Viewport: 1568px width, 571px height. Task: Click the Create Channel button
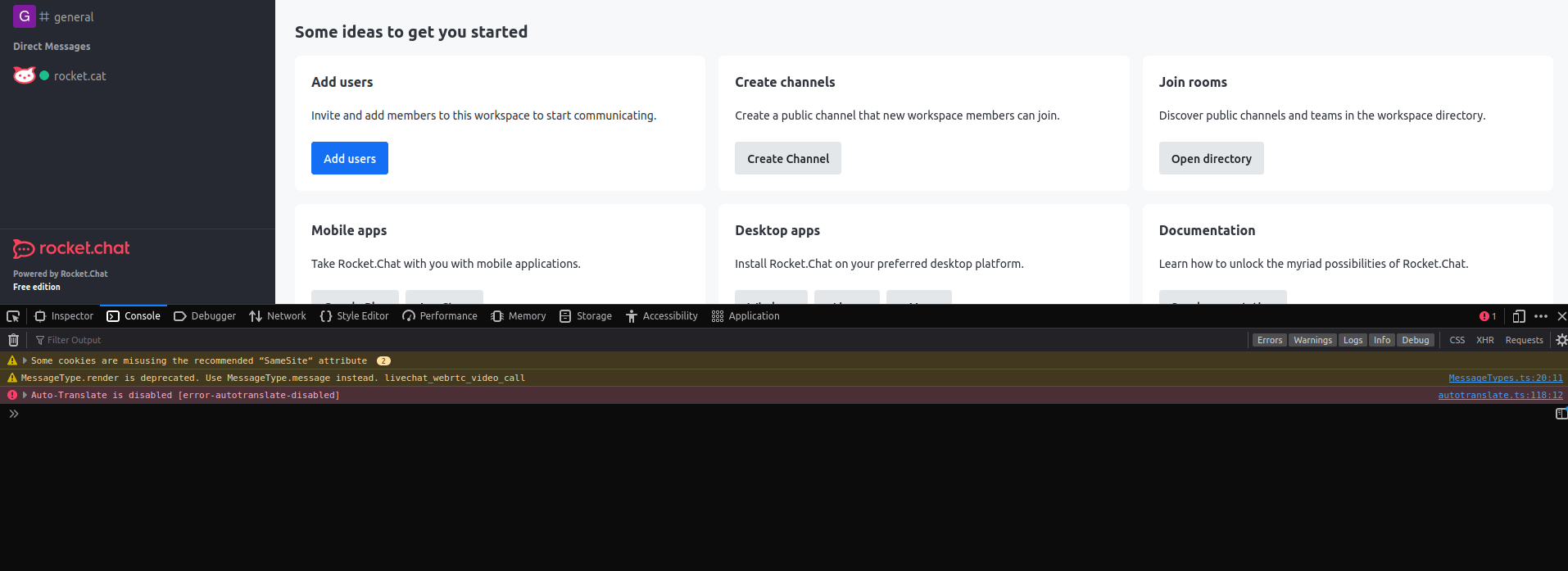click(788, 158)
